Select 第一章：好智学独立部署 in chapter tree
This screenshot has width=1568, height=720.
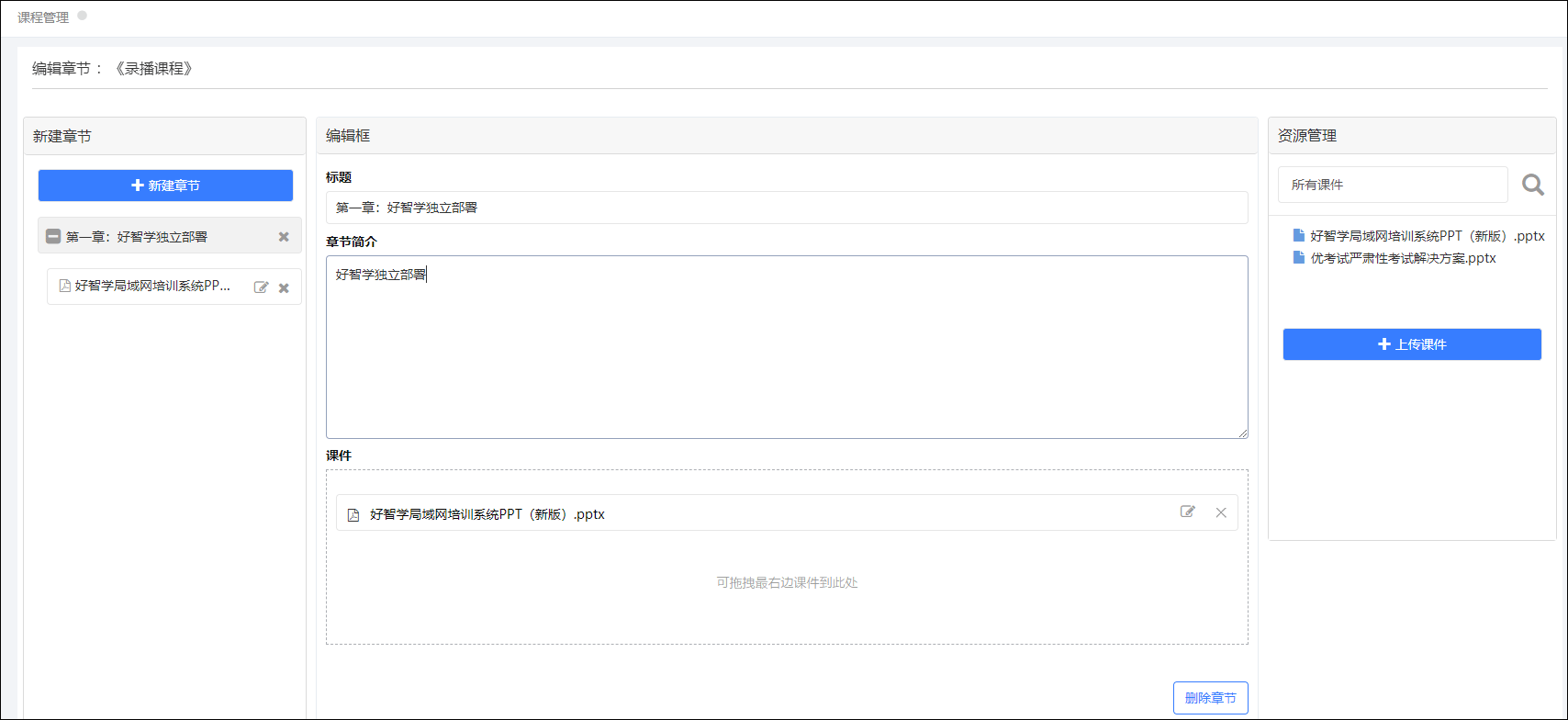point(137,237)
